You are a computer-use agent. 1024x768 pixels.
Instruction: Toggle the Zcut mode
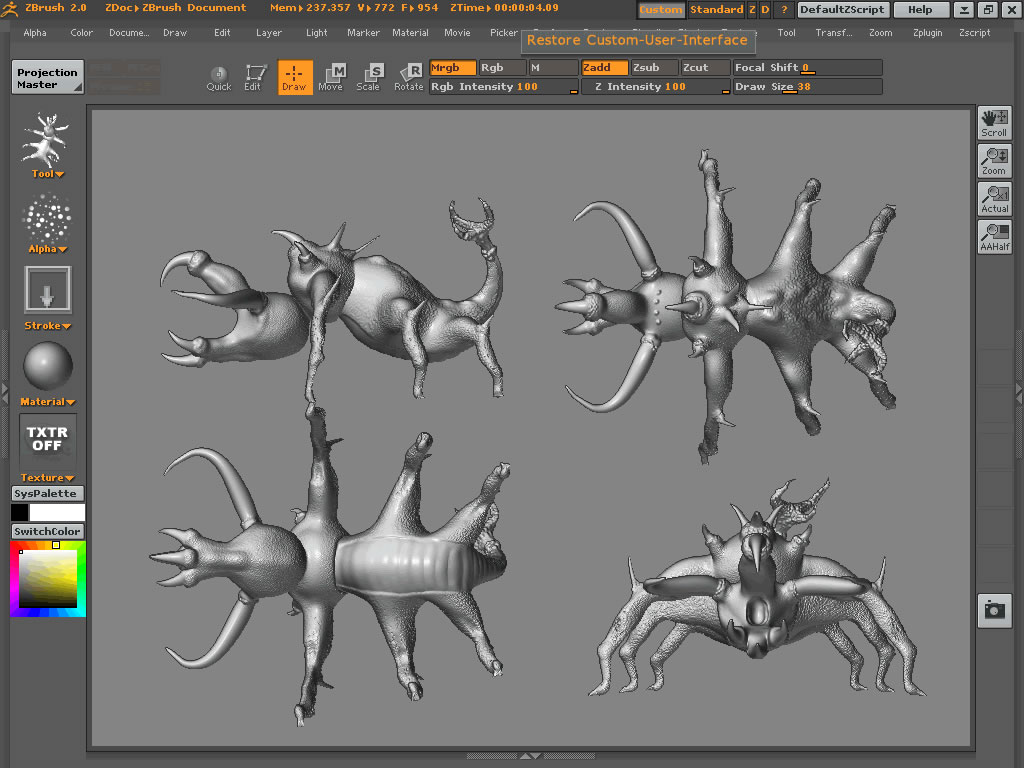704,68
